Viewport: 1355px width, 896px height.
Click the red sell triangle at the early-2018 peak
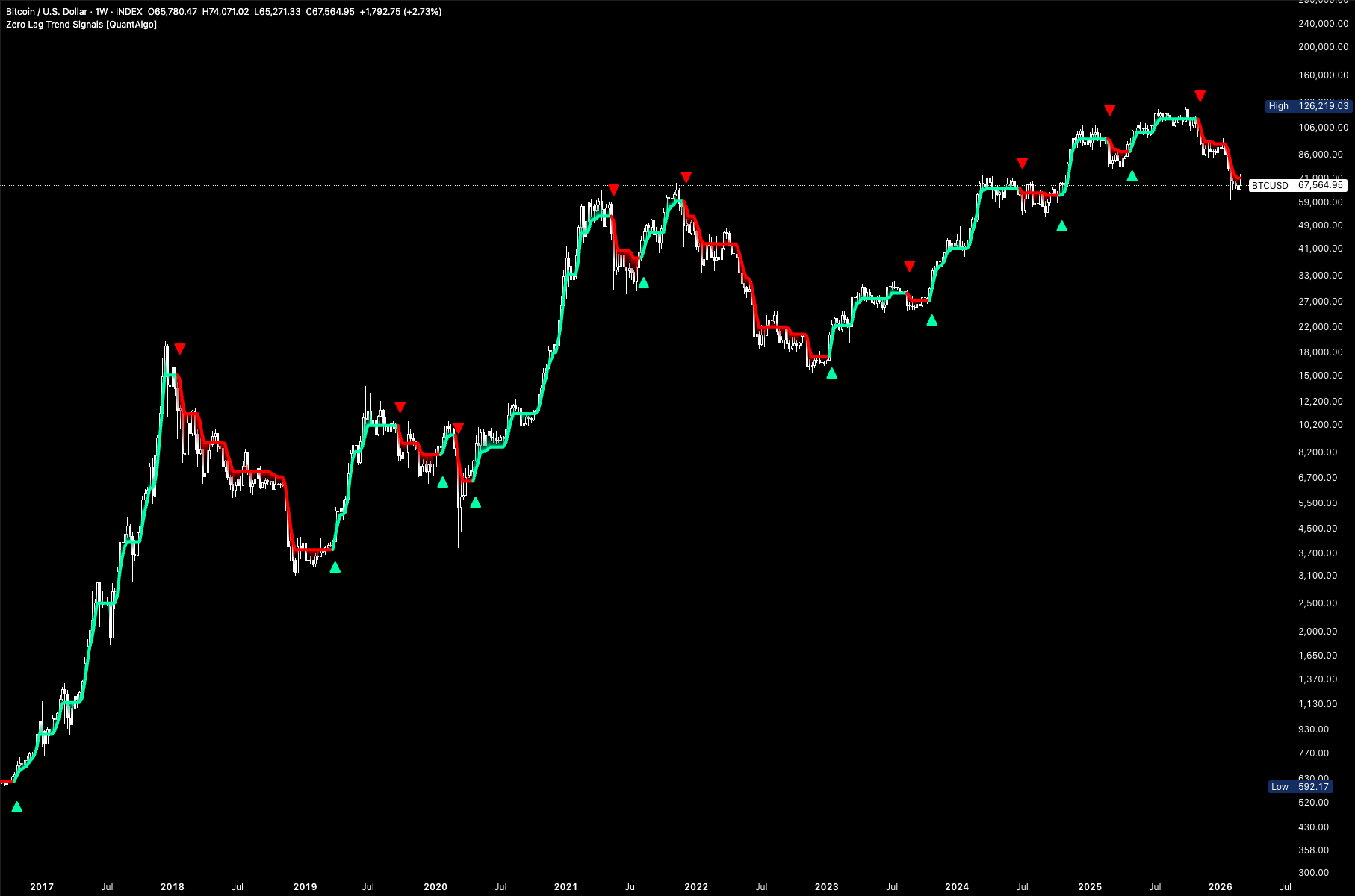tap(180, 349)
